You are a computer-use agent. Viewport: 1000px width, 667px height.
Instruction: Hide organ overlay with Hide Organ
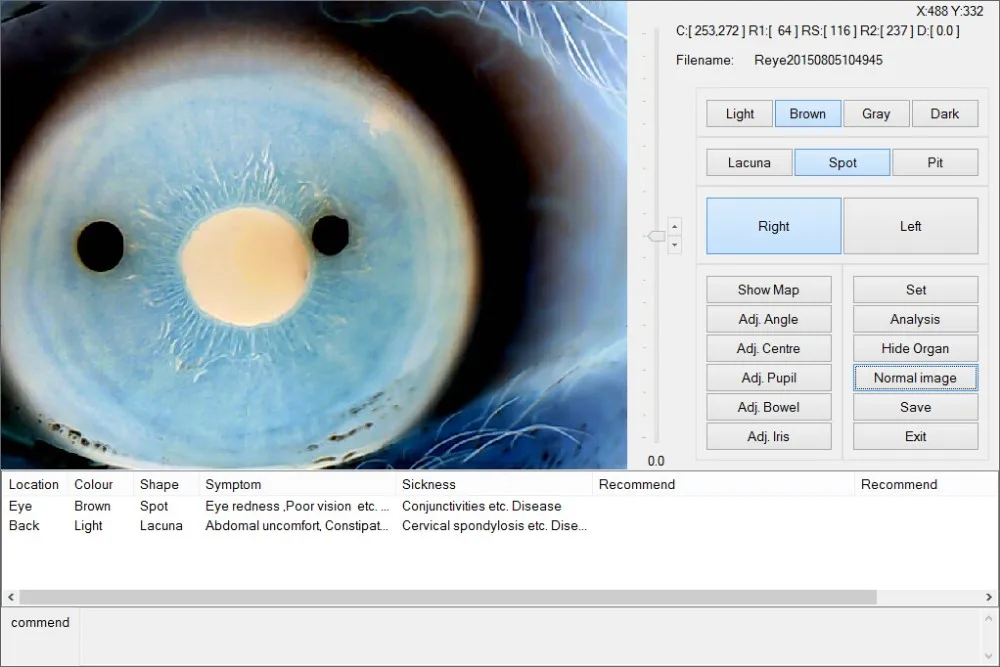click(915, 349)
